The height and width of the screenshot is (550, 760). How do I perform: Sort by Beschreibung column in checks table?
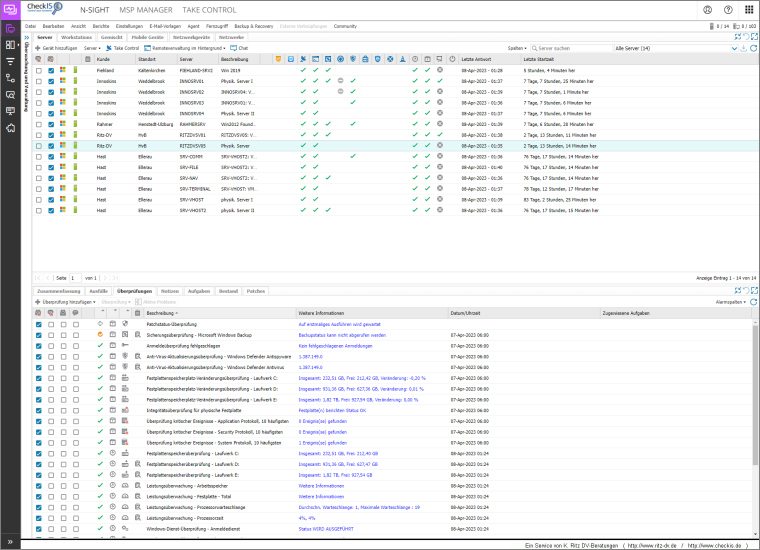click(x=162, y=313)
